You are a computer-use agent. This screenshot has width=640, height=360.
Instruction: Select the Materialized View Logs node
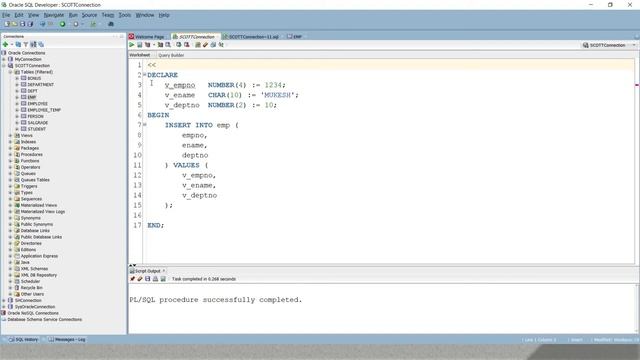point(43,211)
